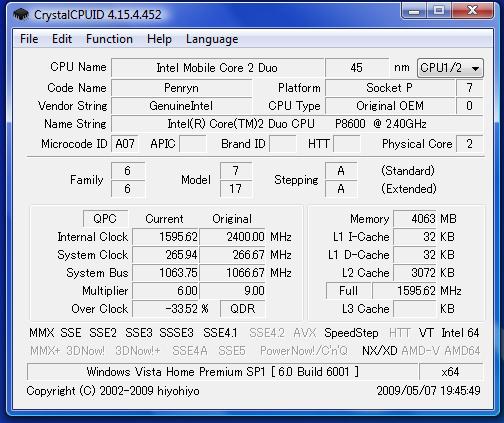Click the CrystalCPUID chip icon in title bar
504x423 pixels.
21,15
